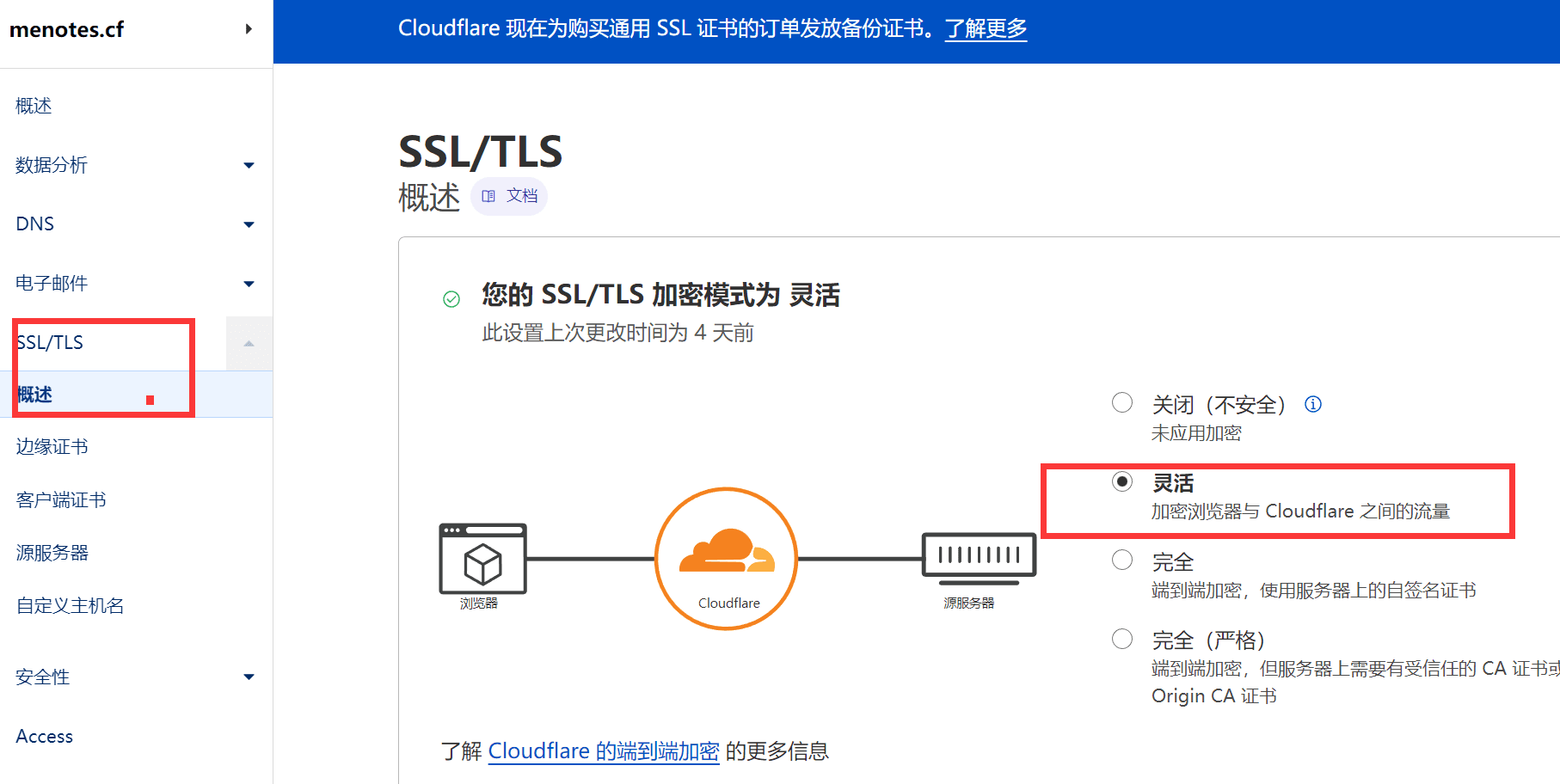The width and height of the screenshot is (1560, 784).
Task: Click the origin server diagram icon
Action: tap(979, 559)
